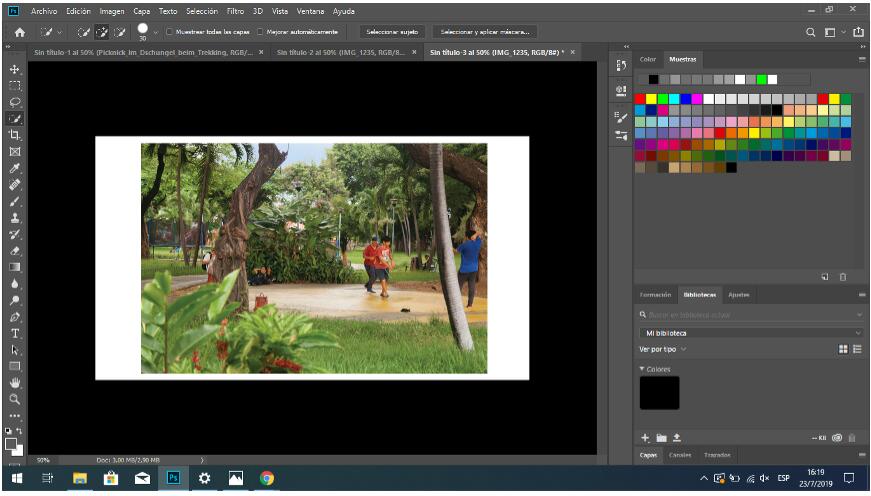Click Seleccionar y aplicar máscara button
871x496 pixels.
(x=485, y=32)
